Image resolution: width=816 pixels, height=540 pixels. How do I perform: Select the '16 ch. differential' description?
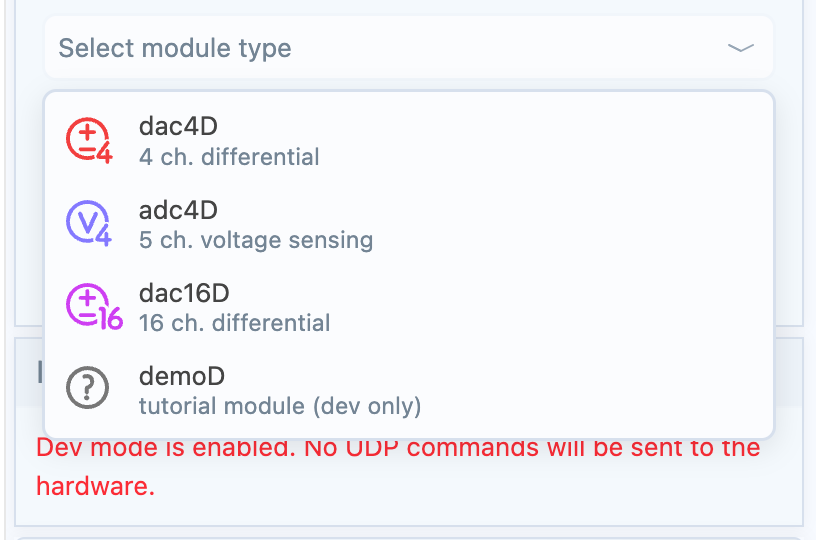(x=235, y=323)
